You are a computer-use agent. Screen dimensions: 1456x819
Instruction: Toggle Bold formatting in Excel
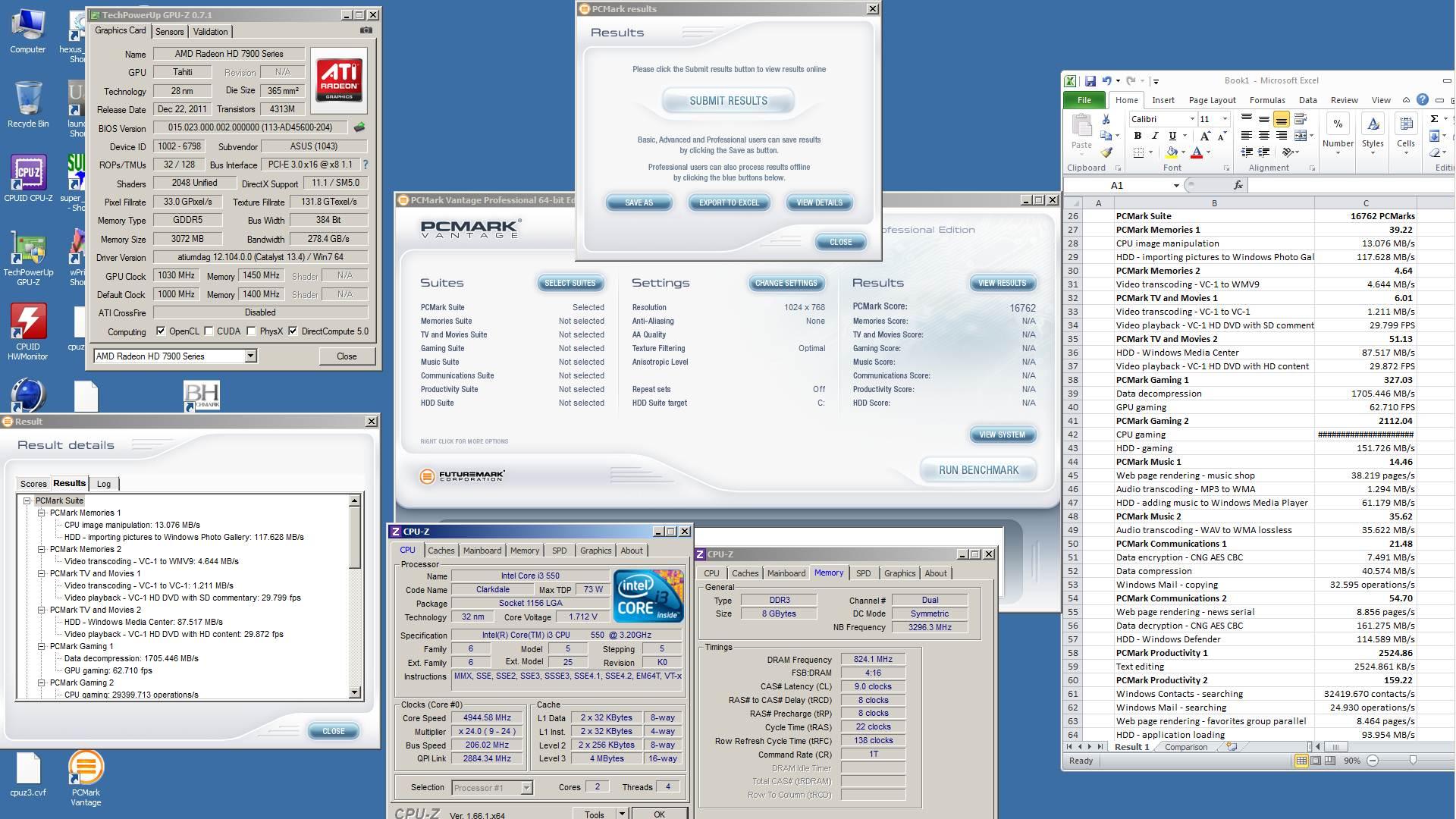click(x=1137, y=136)
